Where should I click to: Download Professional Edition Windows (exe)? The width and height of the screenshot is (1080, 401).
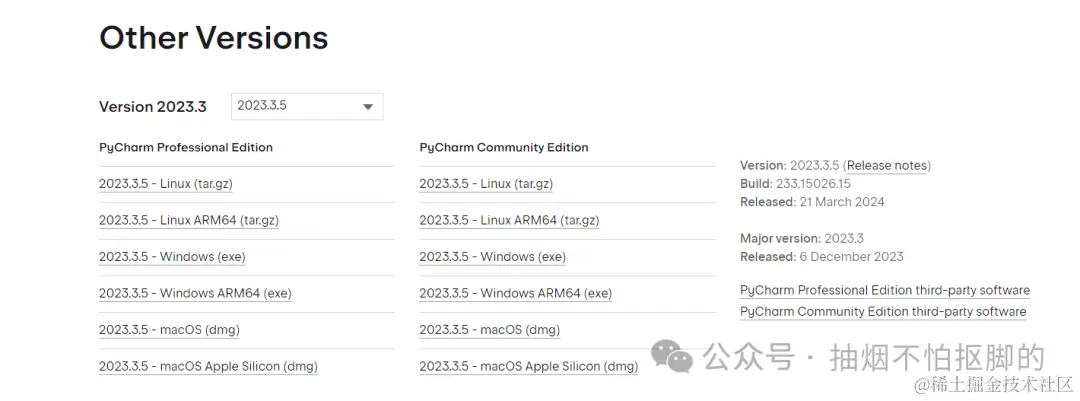tap(172, 257)
